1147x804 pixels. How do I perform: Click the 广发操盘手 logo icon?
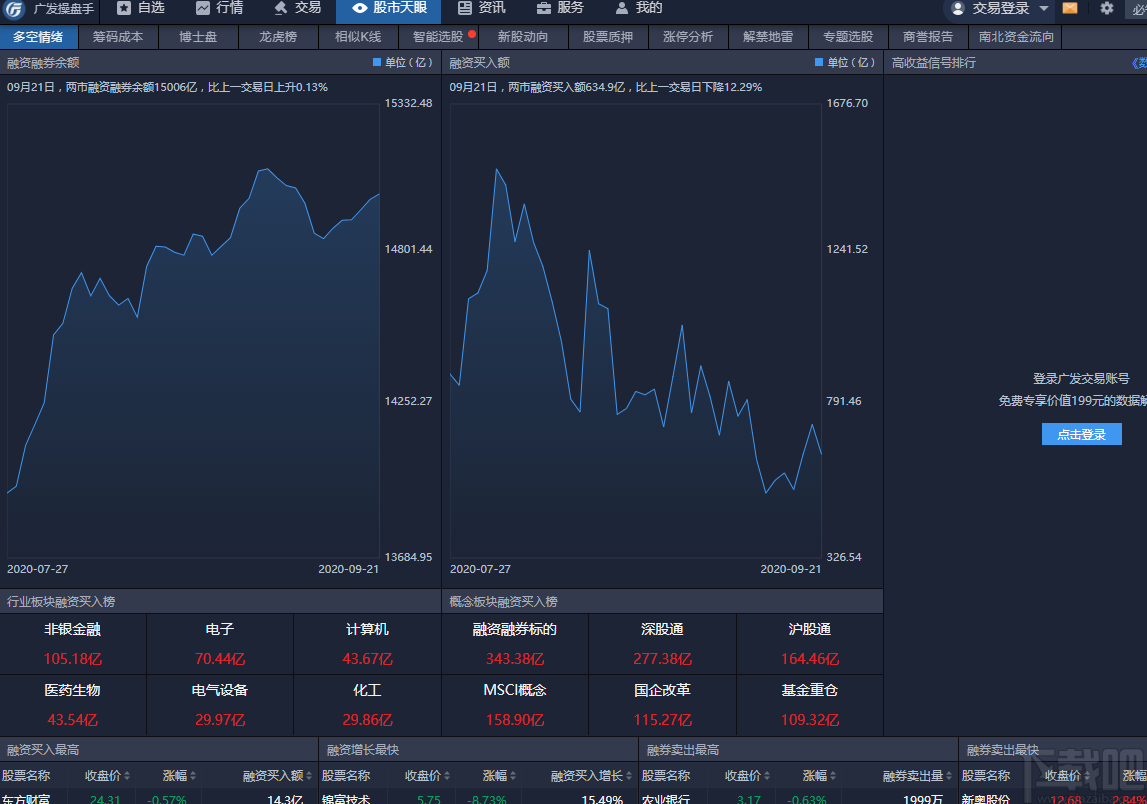click(15, 9)
